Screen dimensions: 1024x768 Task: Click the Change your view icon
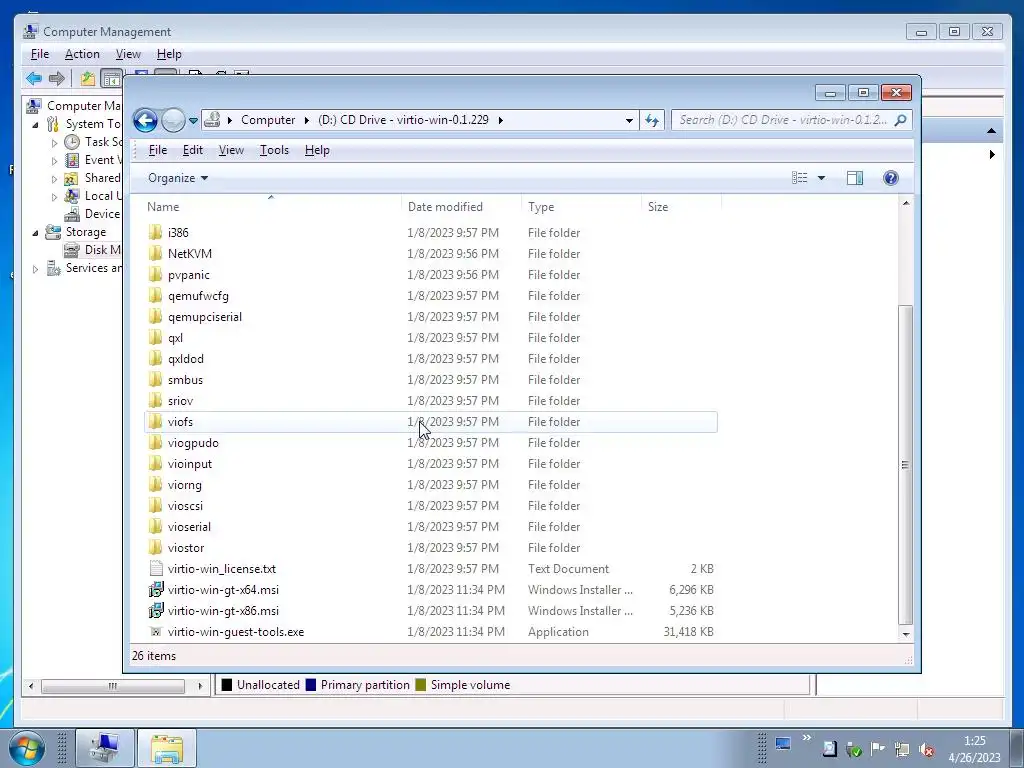pos(799,178)
